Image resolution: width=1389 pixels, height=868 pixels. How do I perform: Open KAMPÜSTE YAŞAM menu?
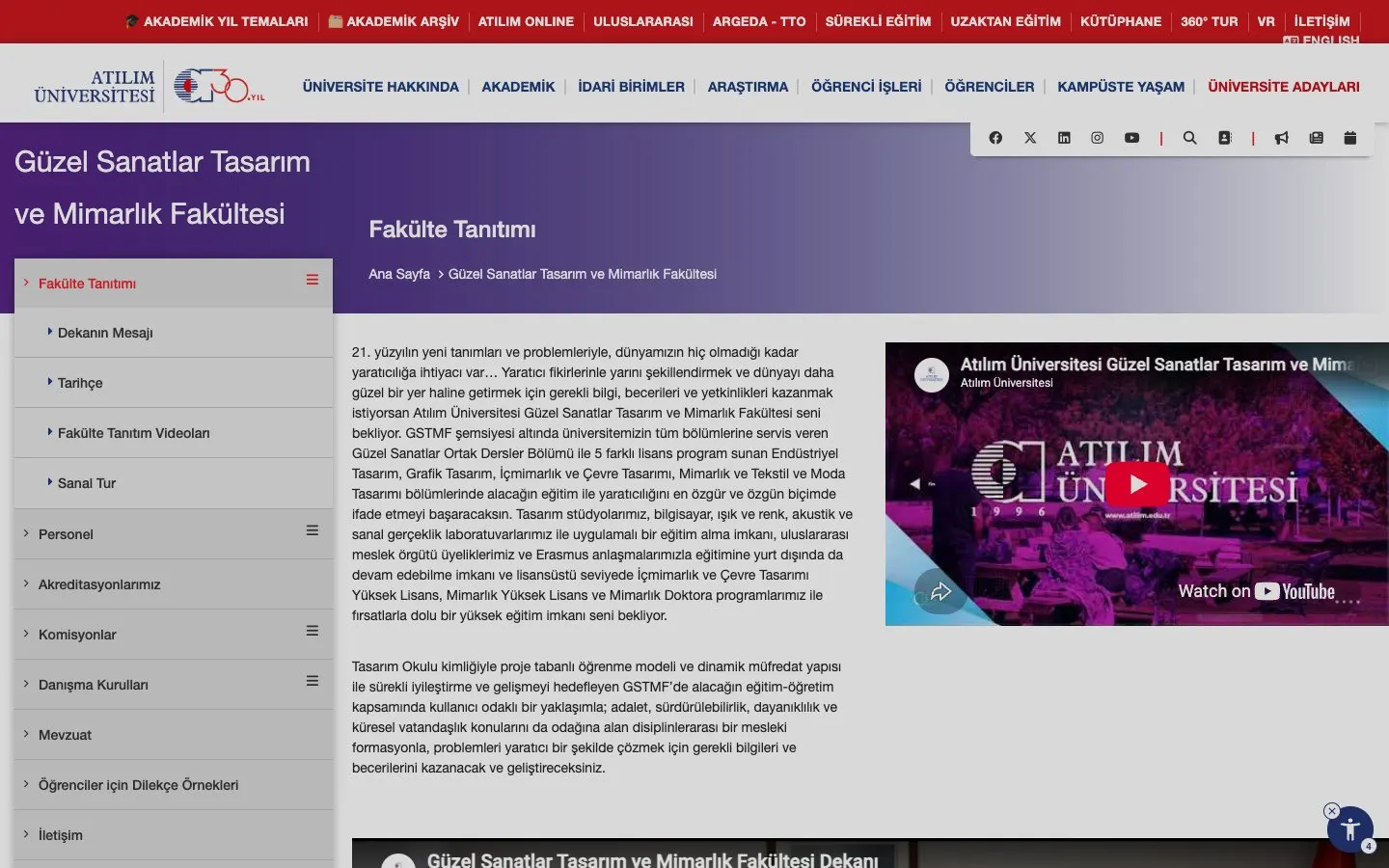pyautogui.click(x=1121, y=87)
